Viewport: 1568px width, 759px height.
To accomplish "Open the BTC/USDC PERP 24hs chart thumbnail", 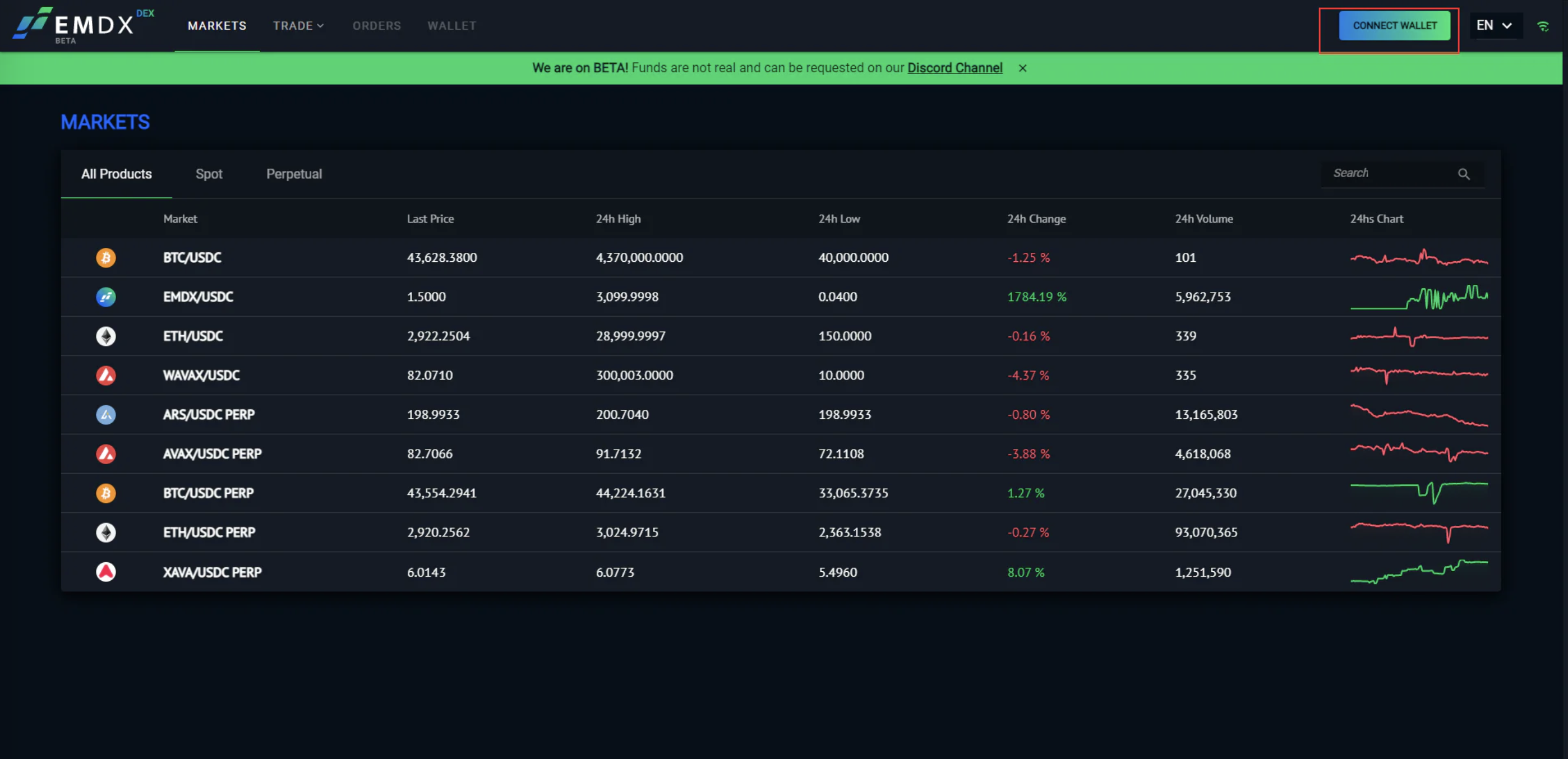I will tap(1419, 492).
